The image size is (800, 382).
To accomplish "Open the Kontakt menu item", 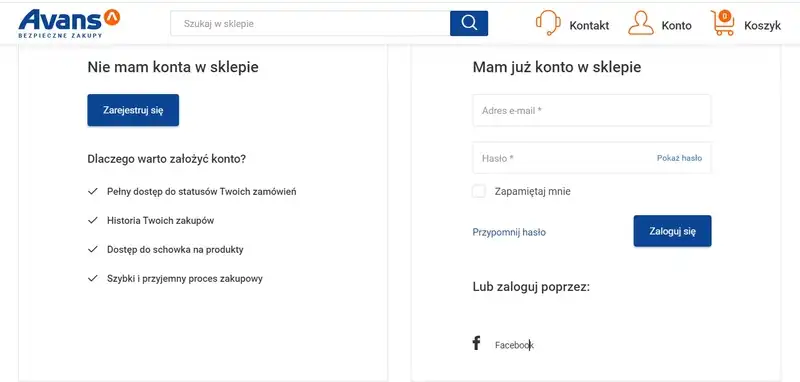I will coord(589,26).
